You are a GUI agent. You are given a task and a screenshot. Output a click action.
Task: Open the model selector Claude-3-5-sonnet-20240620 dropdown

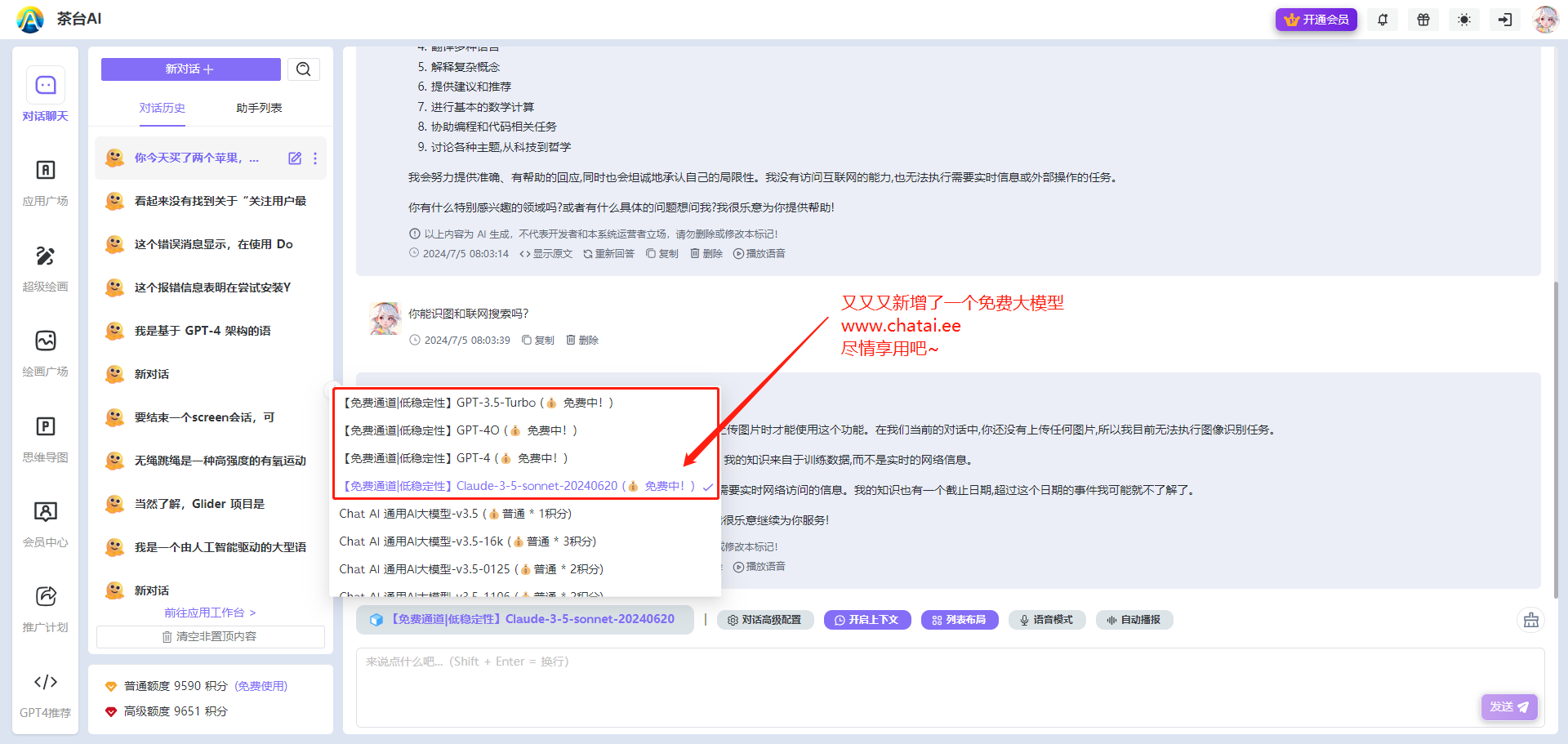(x=524, y=620)
